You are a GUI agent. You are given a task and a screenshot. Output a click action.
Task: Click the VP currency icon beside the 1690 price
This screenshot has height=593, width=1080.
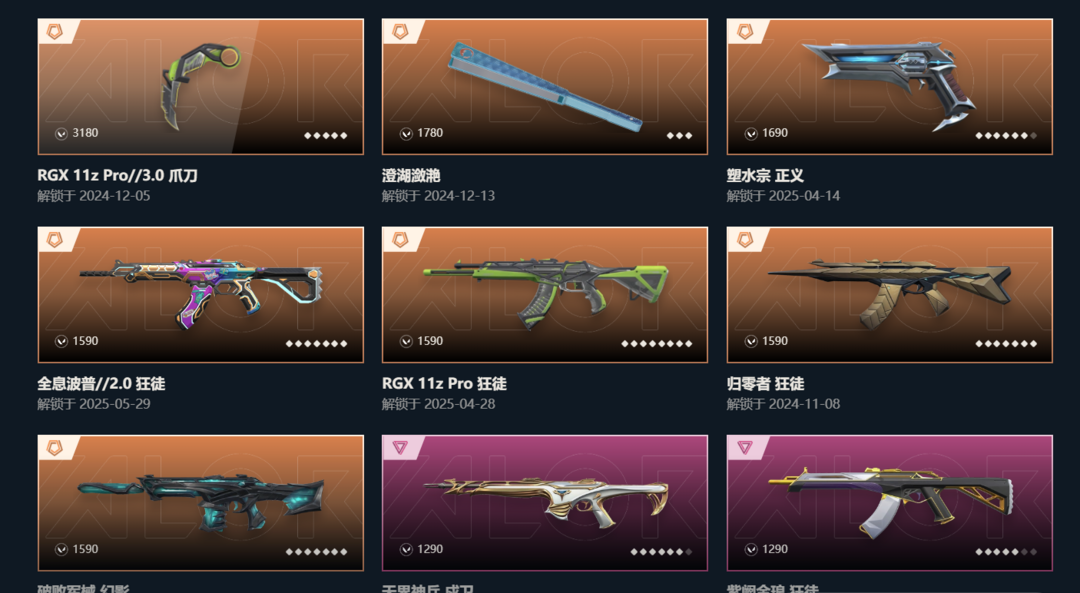[x=751, y=133]
